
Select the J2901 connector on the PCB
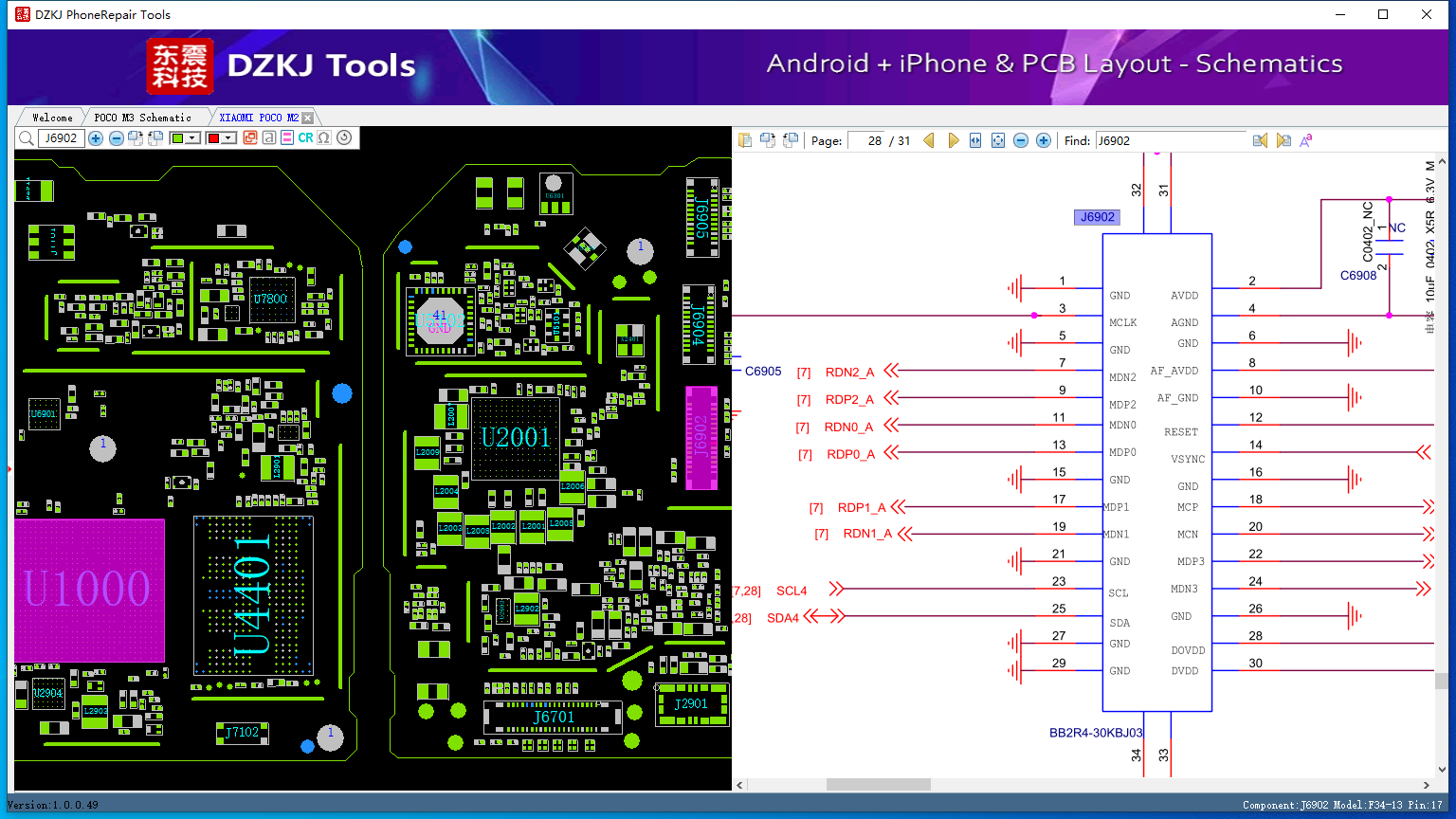691,703
